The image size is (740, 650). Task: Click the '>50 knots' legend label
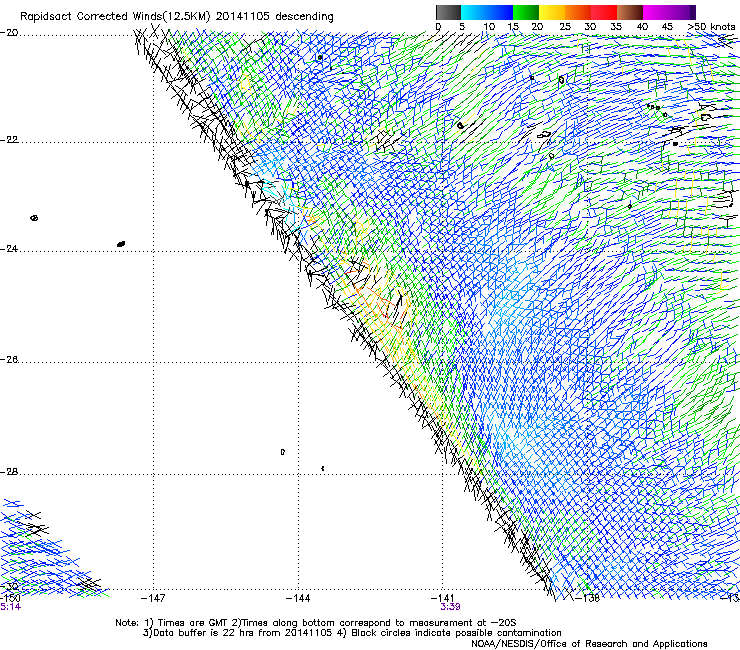pos(711,27)
